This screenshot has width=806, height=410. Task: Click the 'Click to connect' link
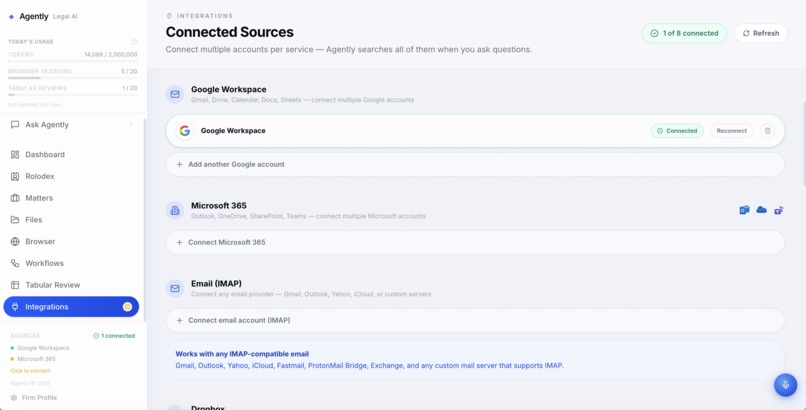(30, 371)
